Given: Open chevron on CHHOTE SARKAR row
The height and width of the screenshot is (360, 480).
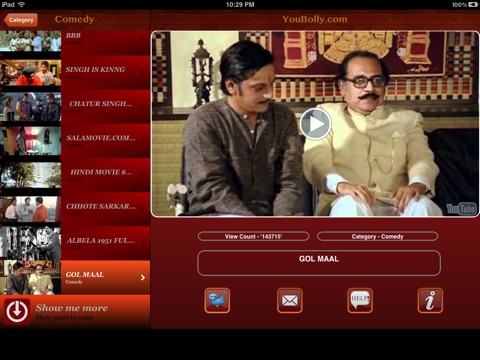Looking at the screenshot, I should click(143, 209).
